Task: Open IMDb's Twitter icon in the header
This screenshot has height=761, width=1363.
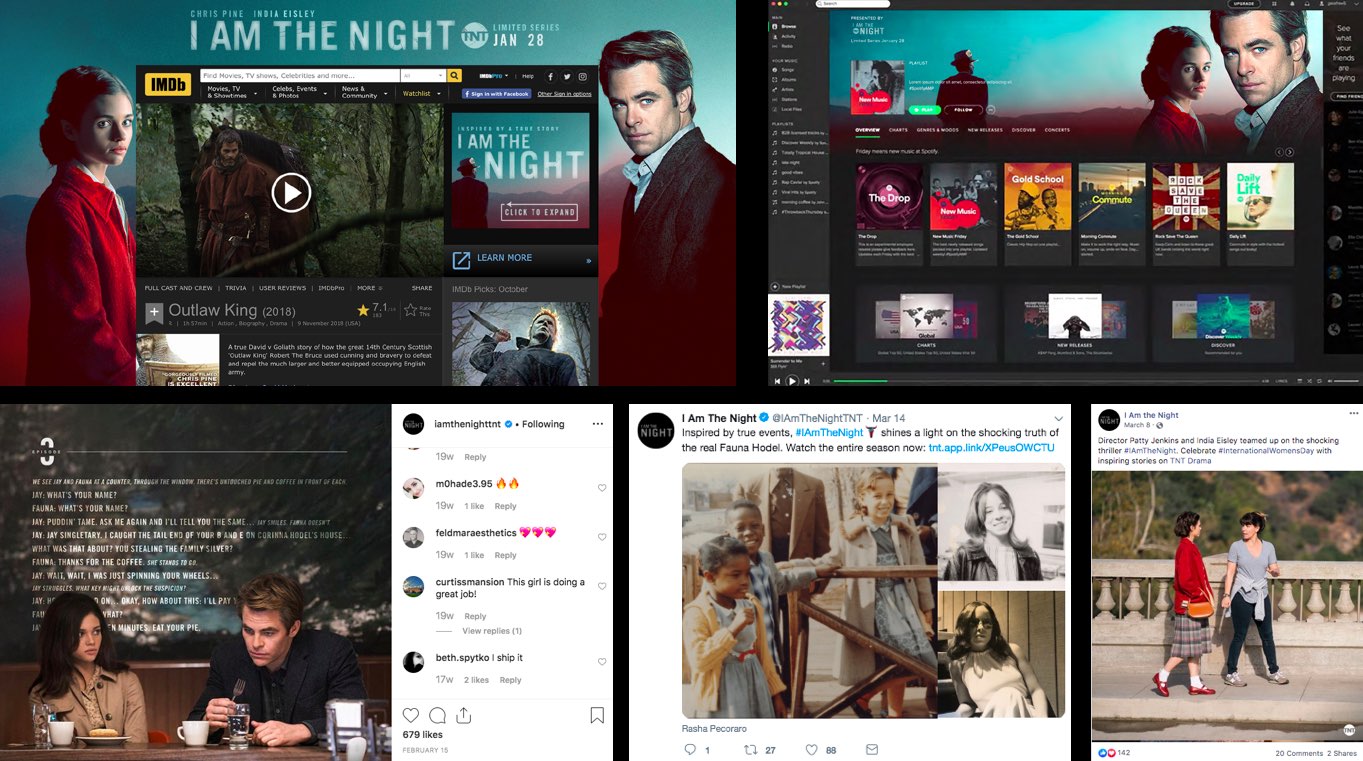Action: click(566, 76)
